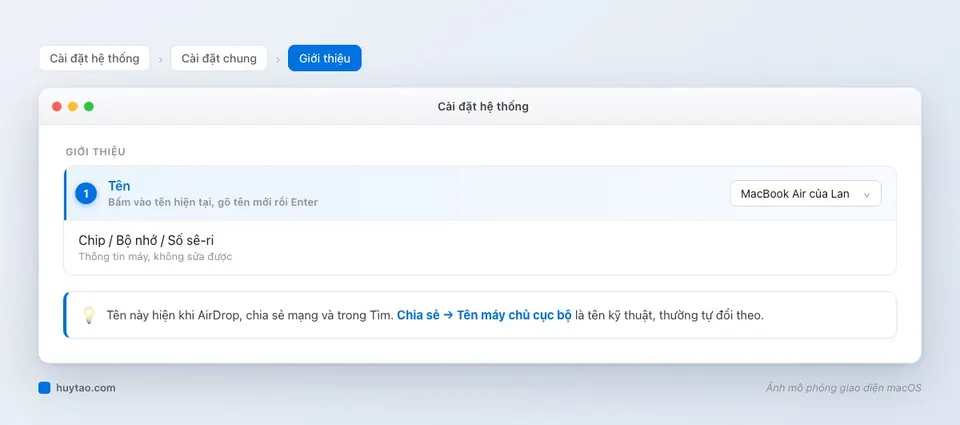Open the Cài đặt hệ thống breadcrumb
Image resolution: width=960 pixels, height=425 pixels.
(x=94, y=58)
